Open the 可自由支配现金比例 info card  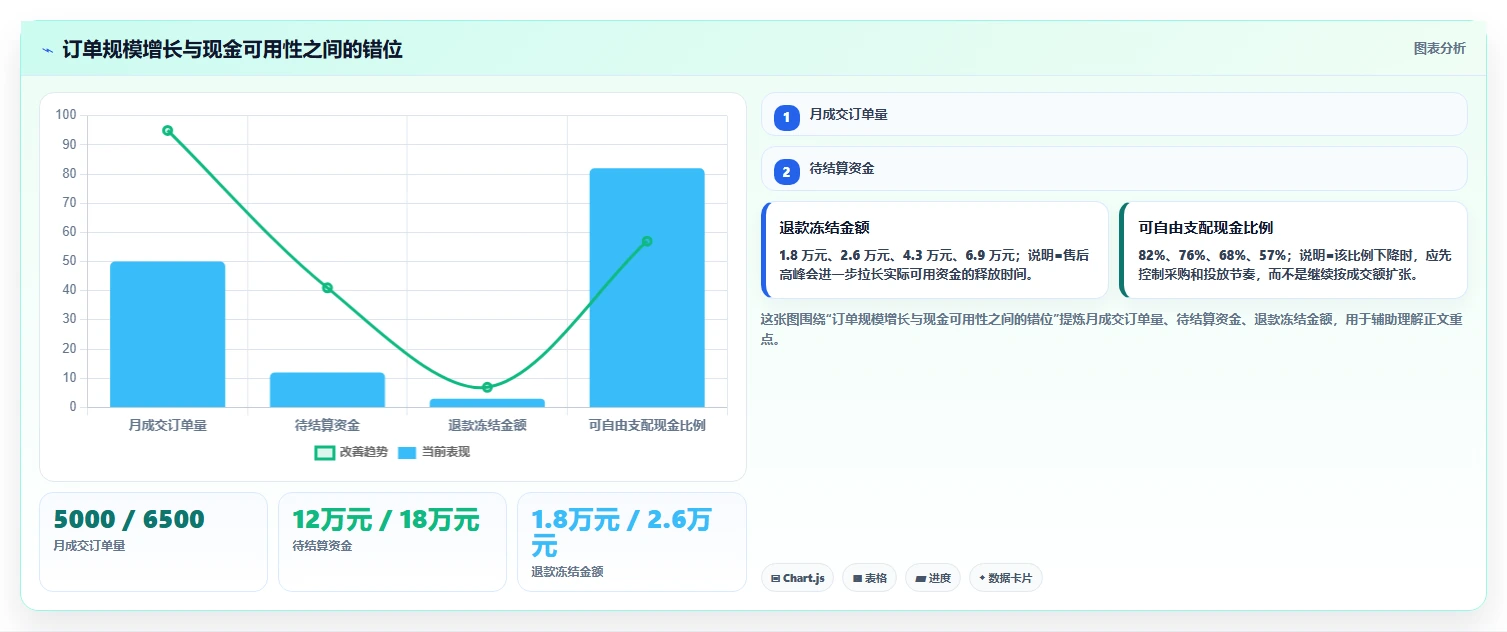tap(1293, 250)
